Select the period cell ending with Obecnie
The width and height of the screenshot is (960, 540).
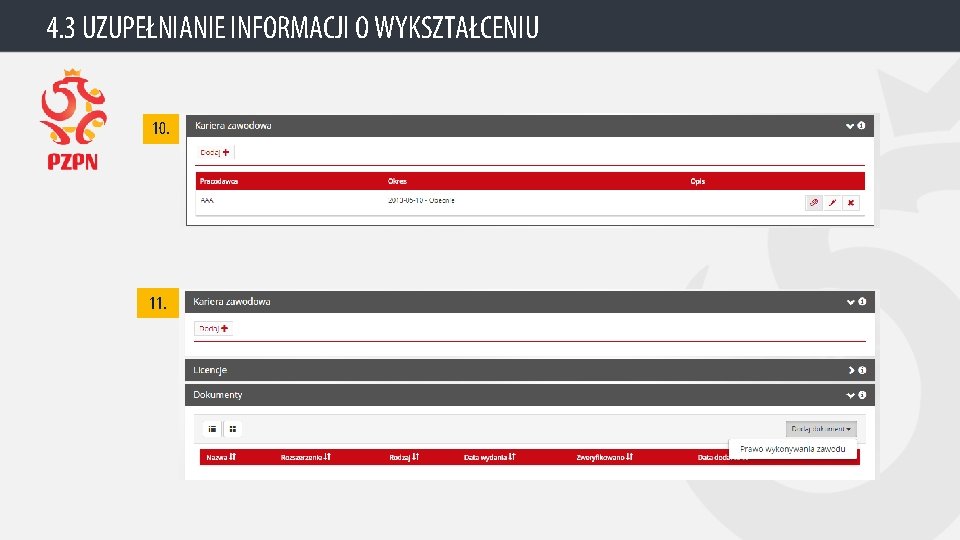(421, 200)
